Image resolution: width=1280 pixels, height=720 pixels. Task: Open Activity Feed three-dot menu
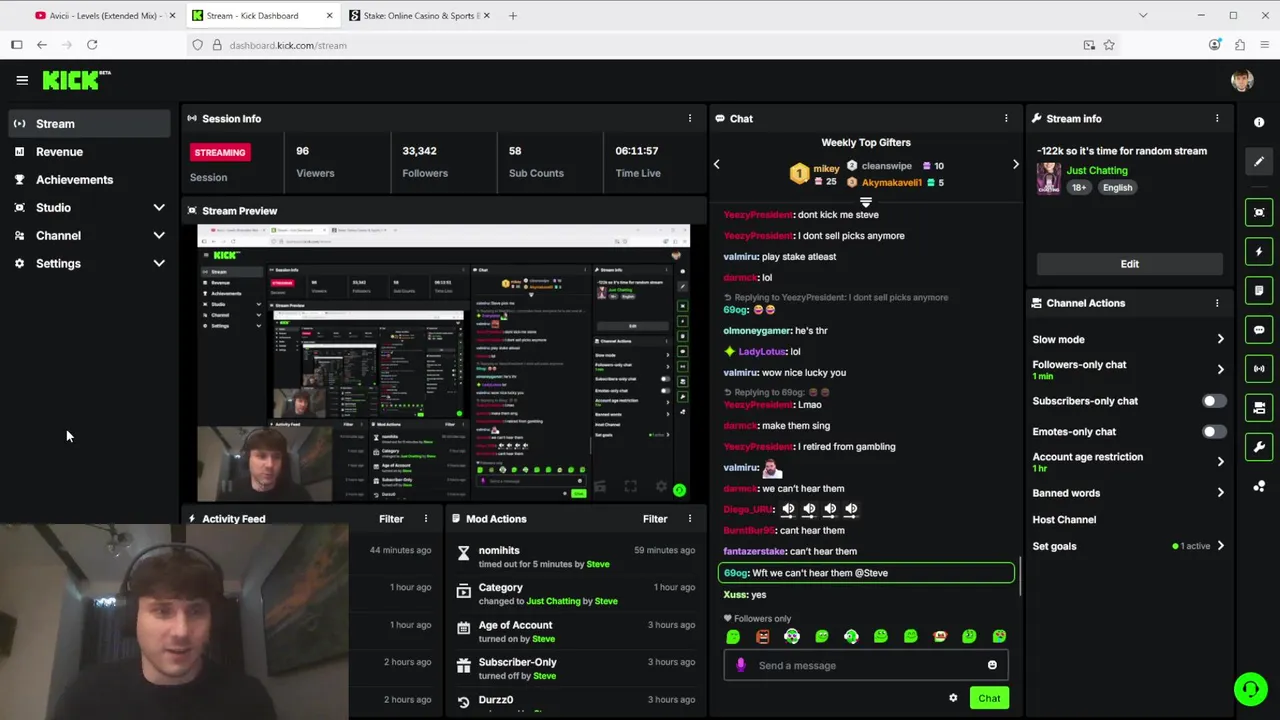coord(425,519)
